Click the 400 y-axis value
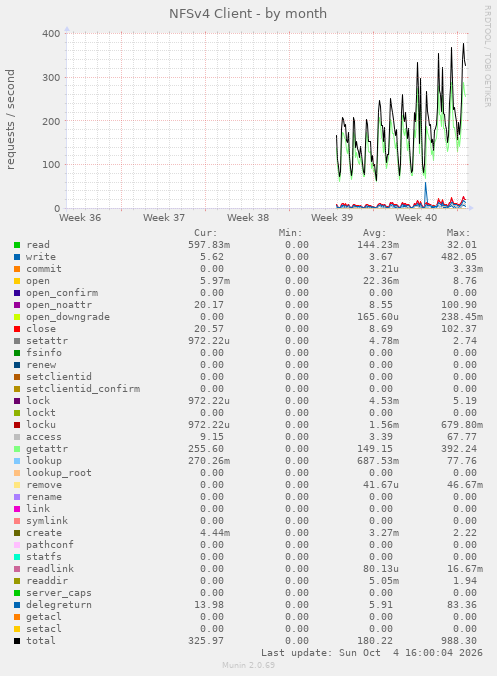Viewport: 497px width, 676px height. tap(51, 34)
